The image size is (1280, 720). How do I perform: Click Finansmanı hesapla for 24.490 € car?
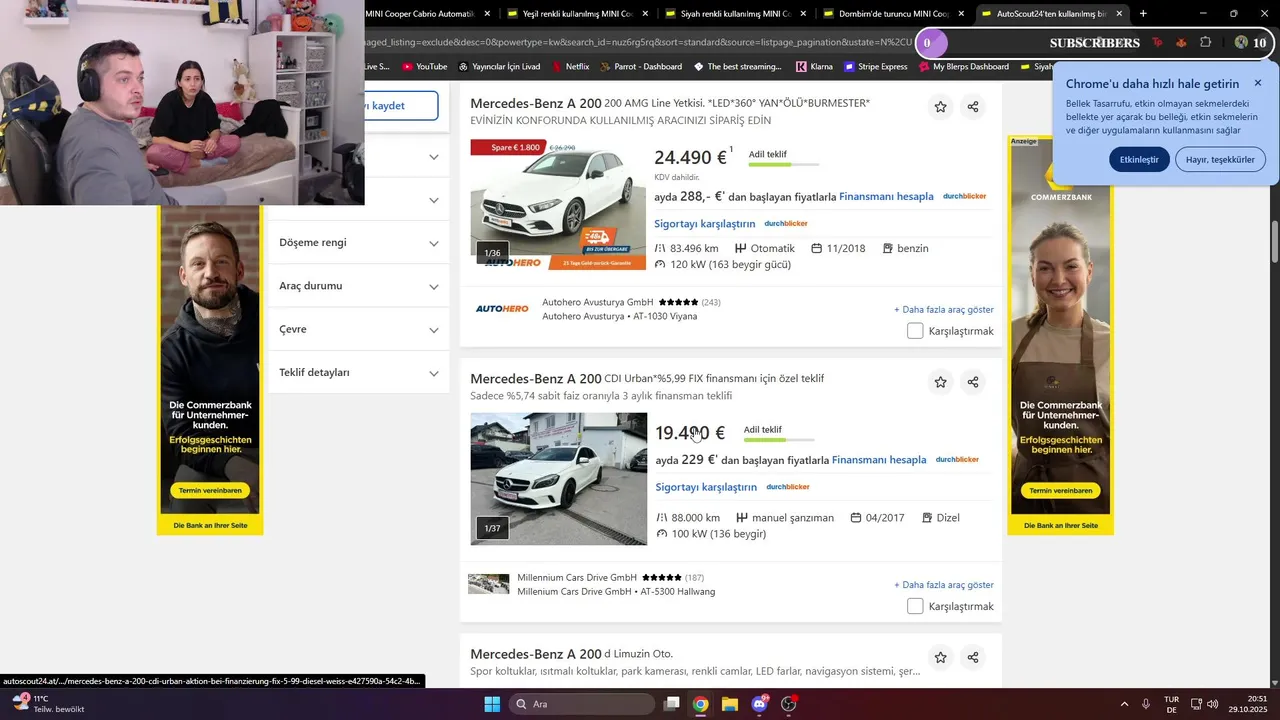[x=886, y=197]
